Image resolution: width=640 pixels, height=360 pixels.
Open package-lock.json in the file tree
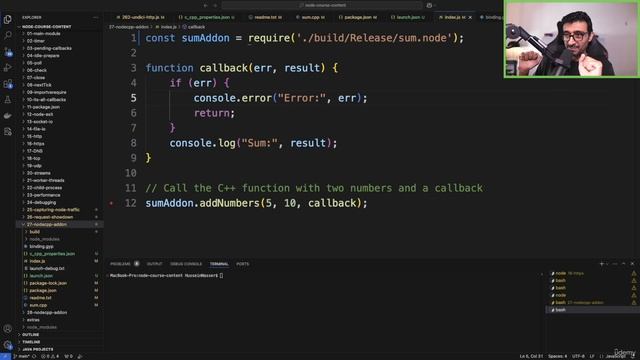[x=48, y=283]
